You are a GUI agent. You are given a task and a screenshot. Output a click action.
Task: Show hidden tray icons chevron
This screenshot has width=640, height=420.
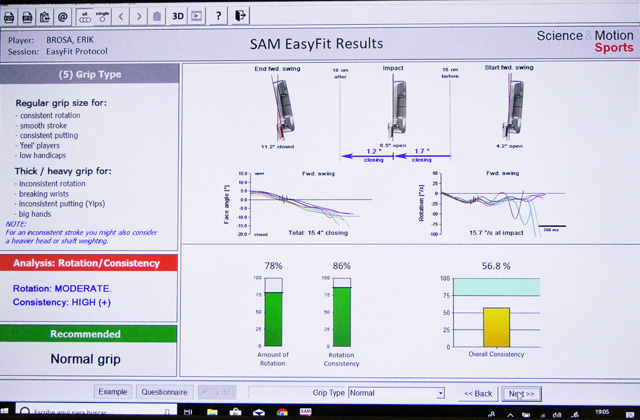tap(510, 415)
